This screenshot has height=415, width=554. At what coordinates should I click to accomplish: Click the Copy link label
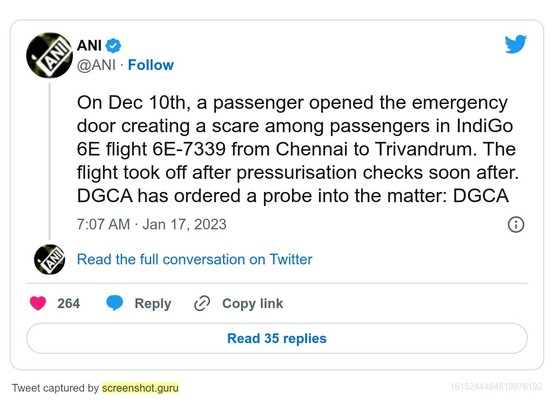click(x=253, y=304)
